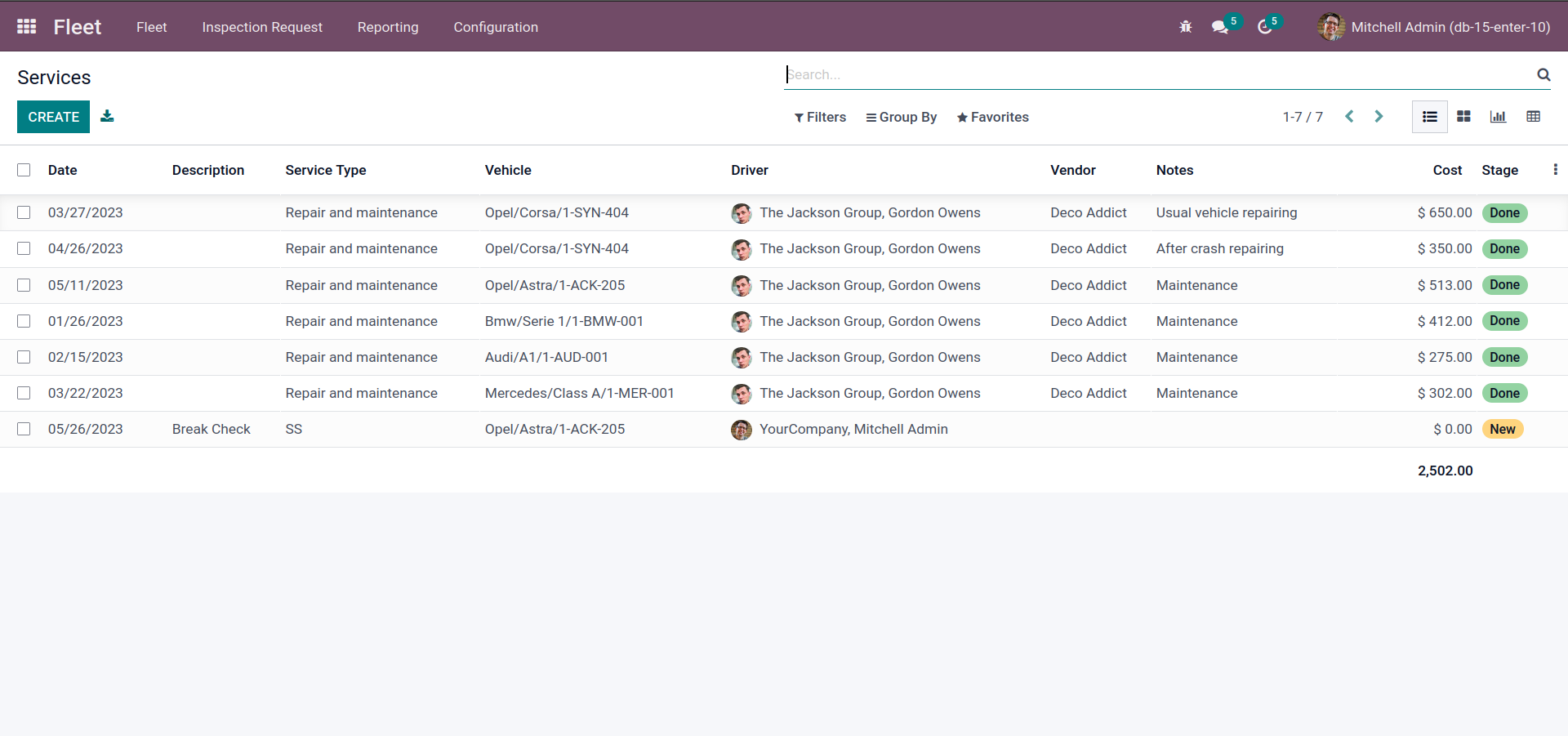Click the note Usual vehicle repairing
1568x736 pixels.
click(x=1227, y=212)
